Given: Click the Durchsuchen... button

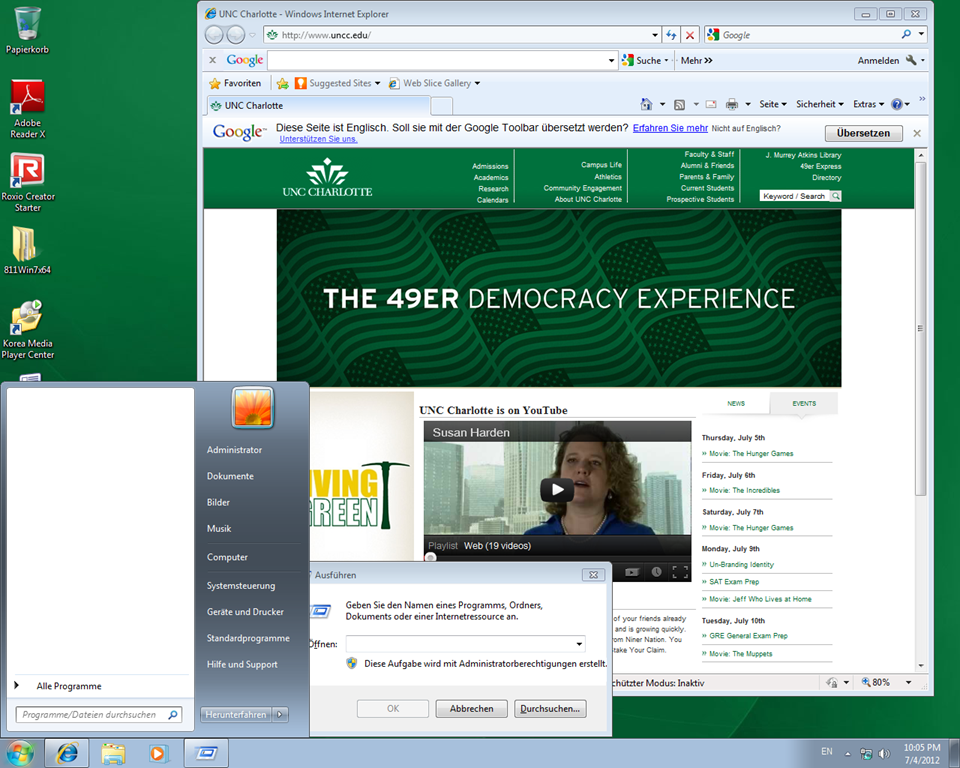Looking at the screenshot, I should point(550,708).
